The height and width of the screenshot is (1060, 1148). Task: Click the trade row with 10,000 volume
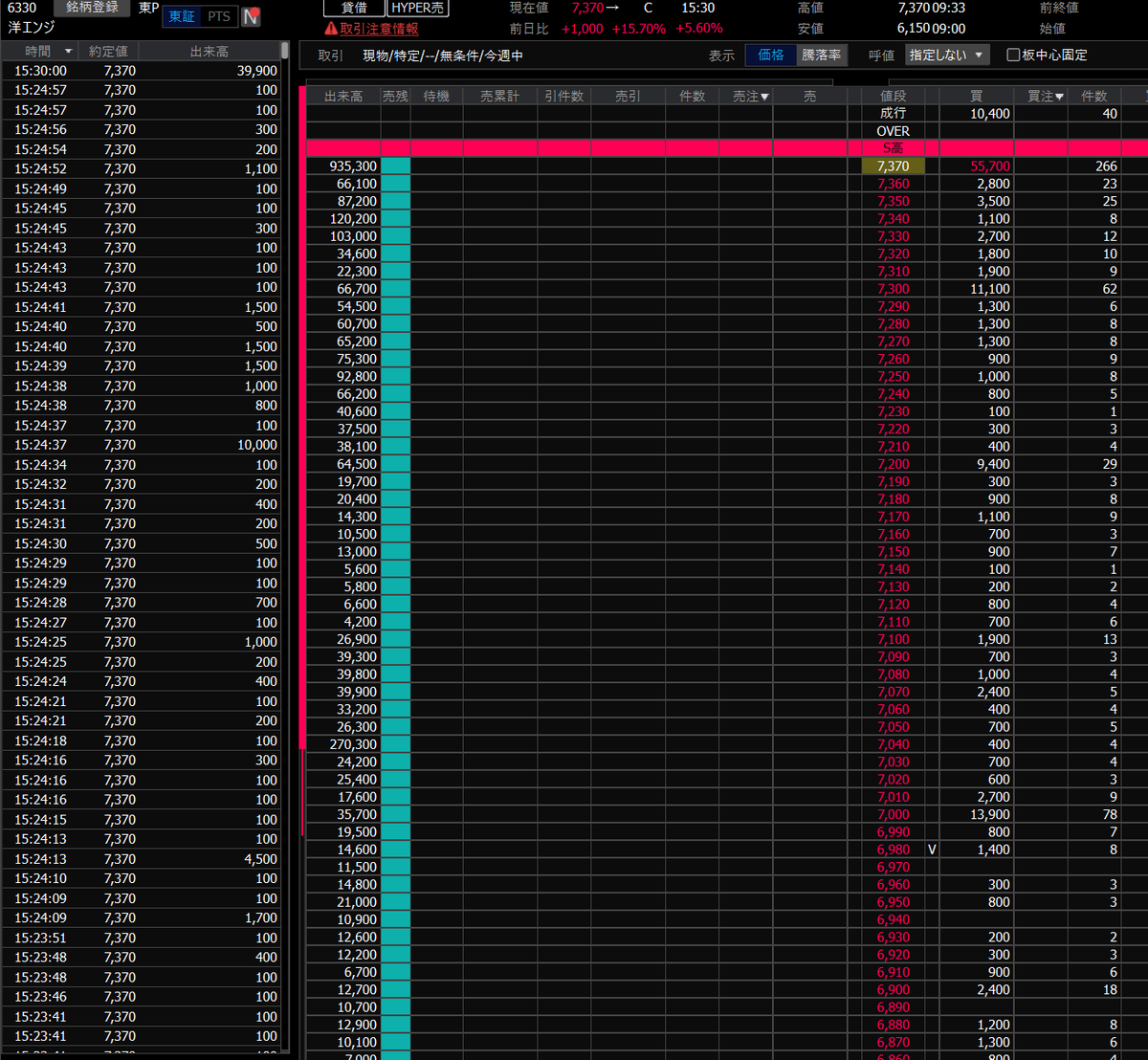click(141, 445)
